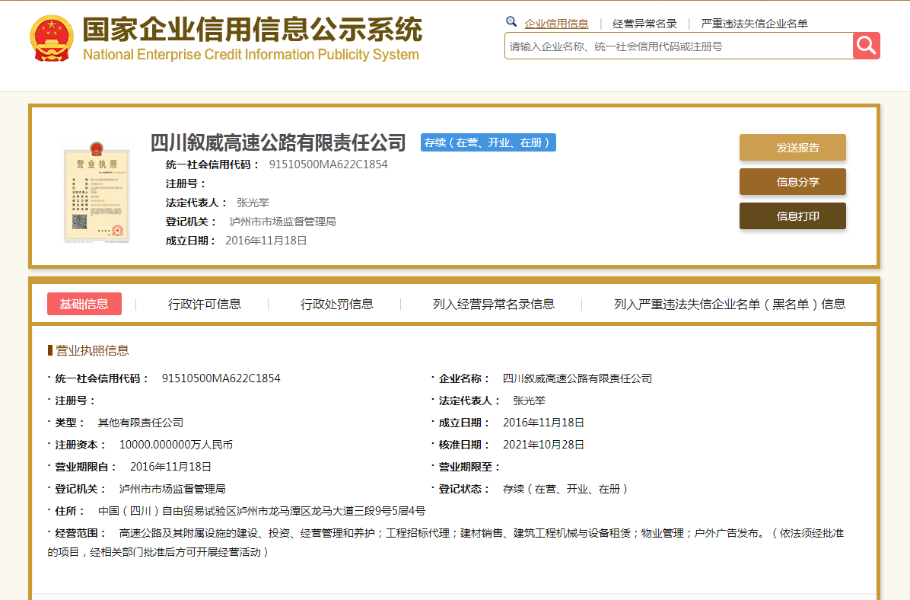910x600 pixels.
Task: Print the page with the 信息打印 button
Action: tap(792, 216)
